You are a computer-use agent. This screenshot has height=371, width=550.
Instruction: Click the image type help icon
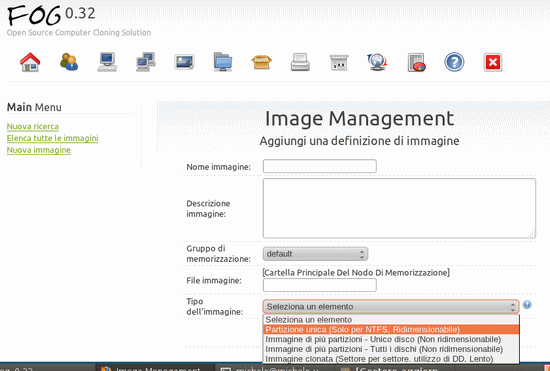pyautogui.click(x=527, y=305)
